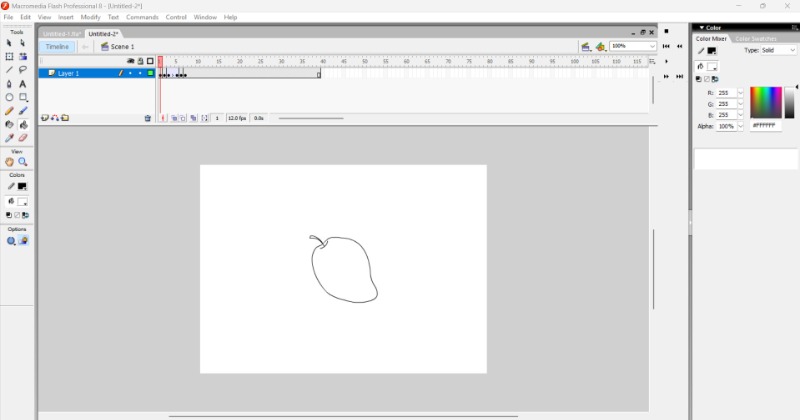Open the stage zoom percentage dropdown

[652, 46]
